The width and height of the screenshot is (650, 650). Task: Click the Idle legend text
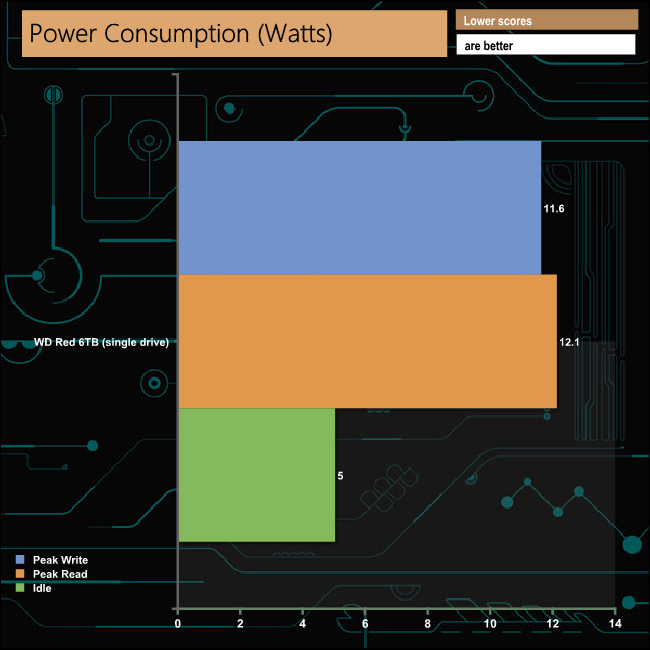(42, 588)
